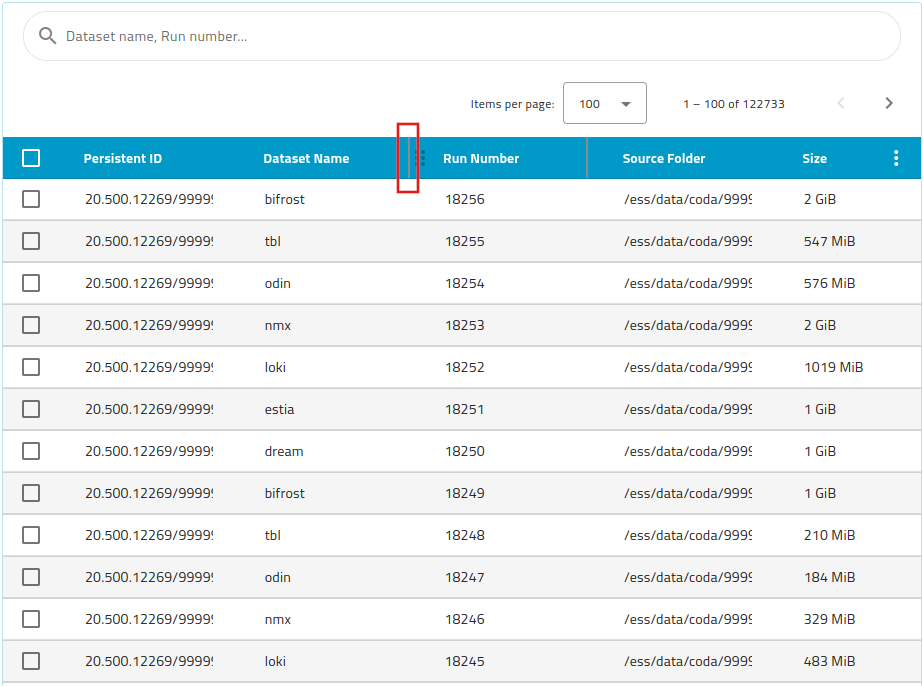Click the search magnifier icon
The image size is (923, 686).
(47, 36)
